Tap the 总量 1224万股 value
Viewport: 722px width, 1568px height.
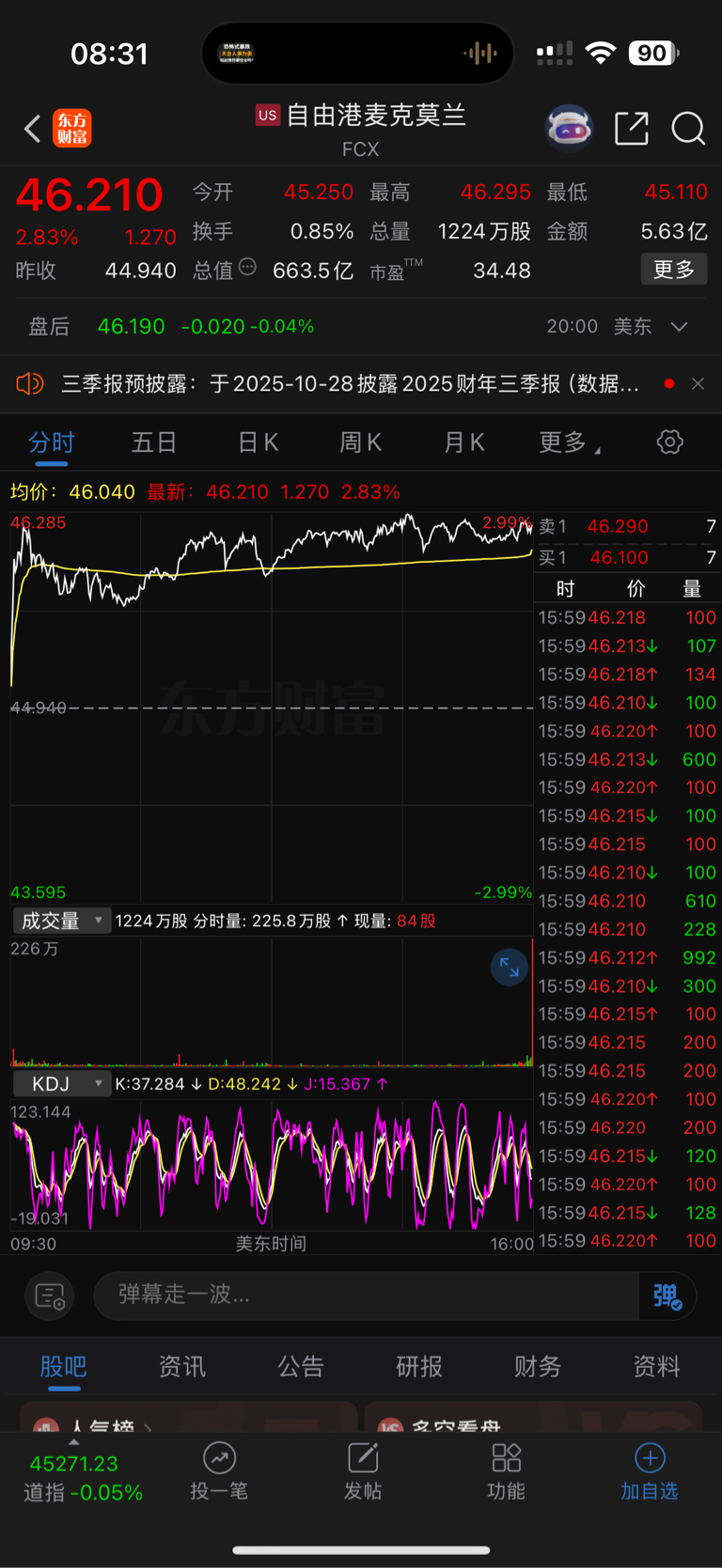pyautogui.click(x=484, y=231)
